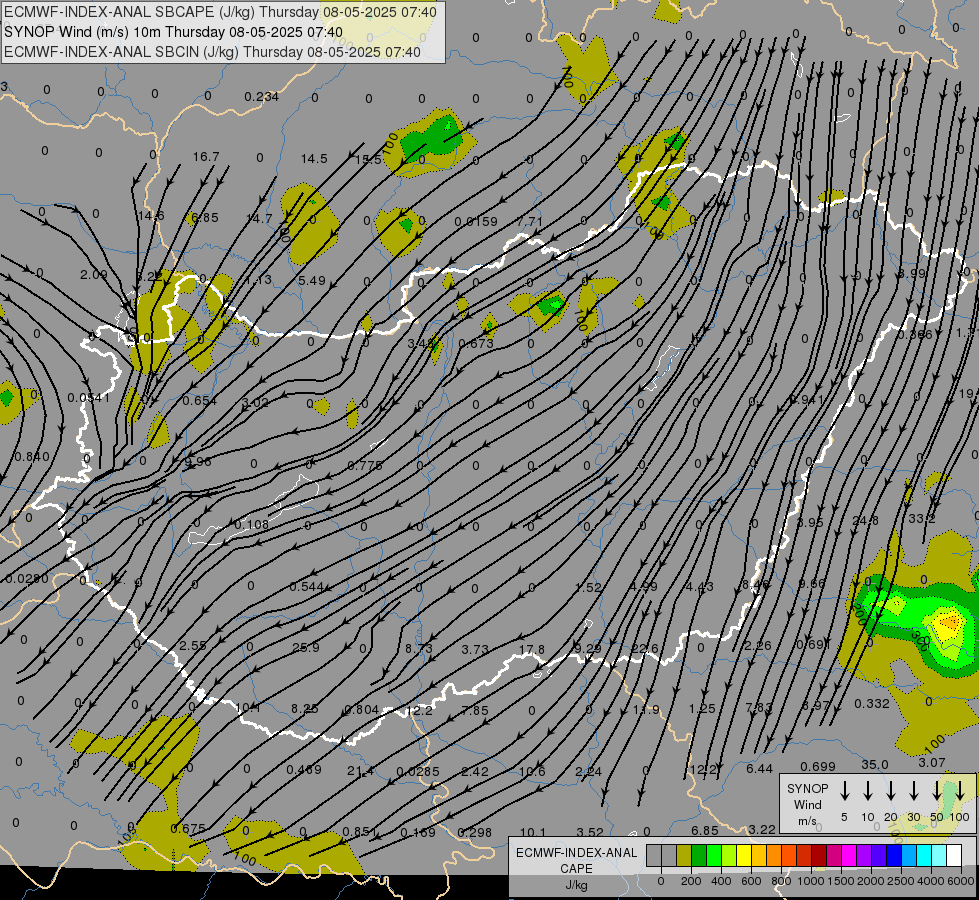
Task: Click the 0.0285 value on the map
Action: point(418,771)
